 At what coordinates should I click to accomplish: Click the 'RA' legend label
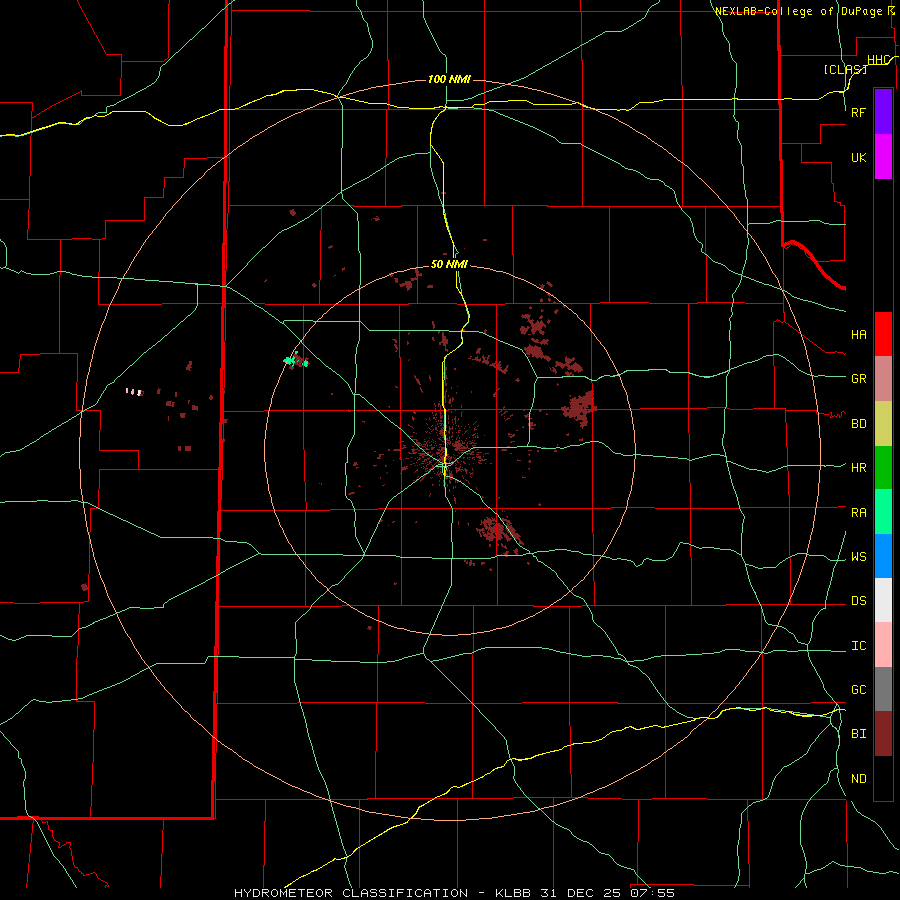coord(859,513)
